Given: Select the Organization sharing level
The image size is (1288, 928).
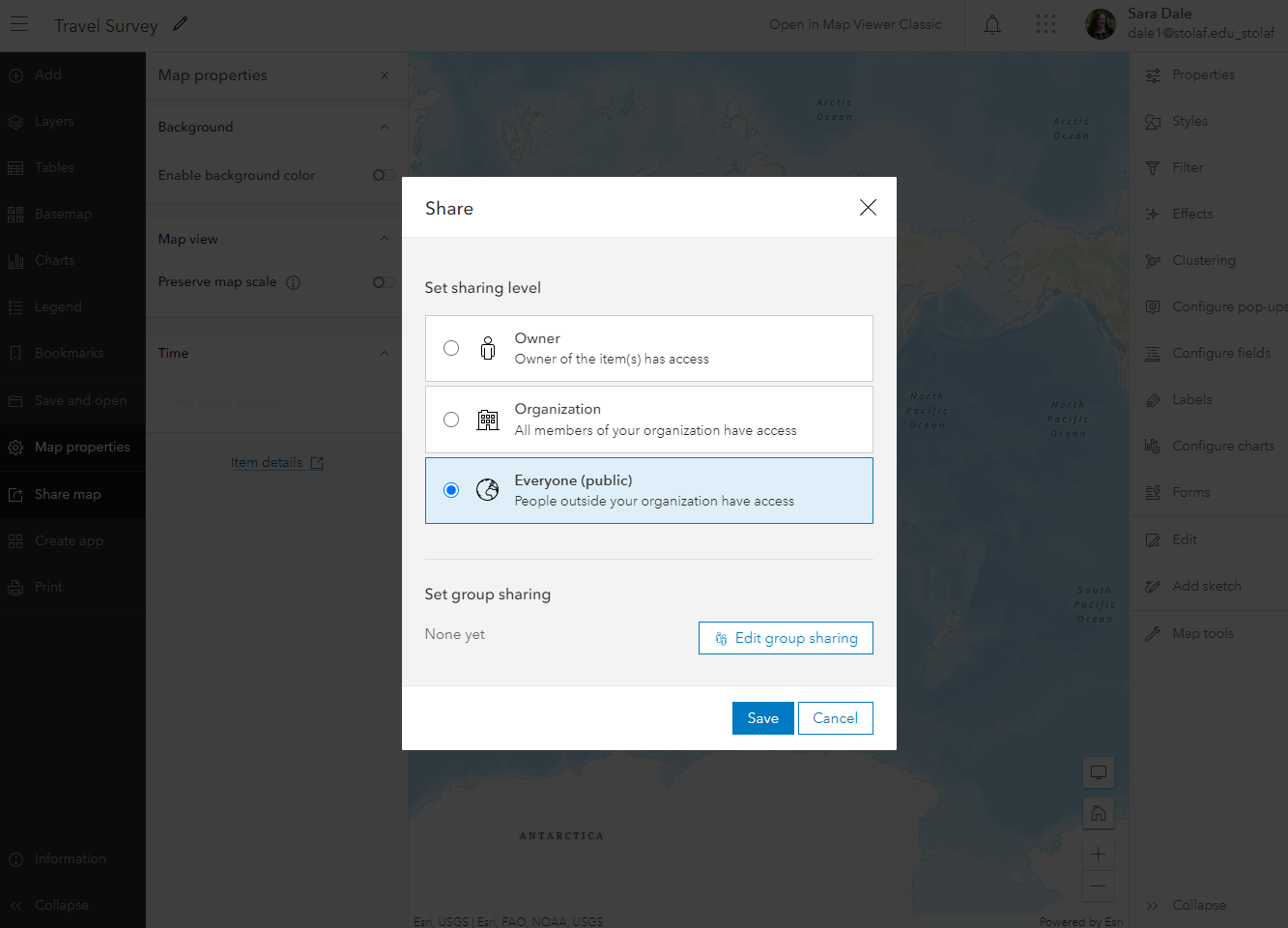Looking at the screenshot, I should (x=451, y=420).
